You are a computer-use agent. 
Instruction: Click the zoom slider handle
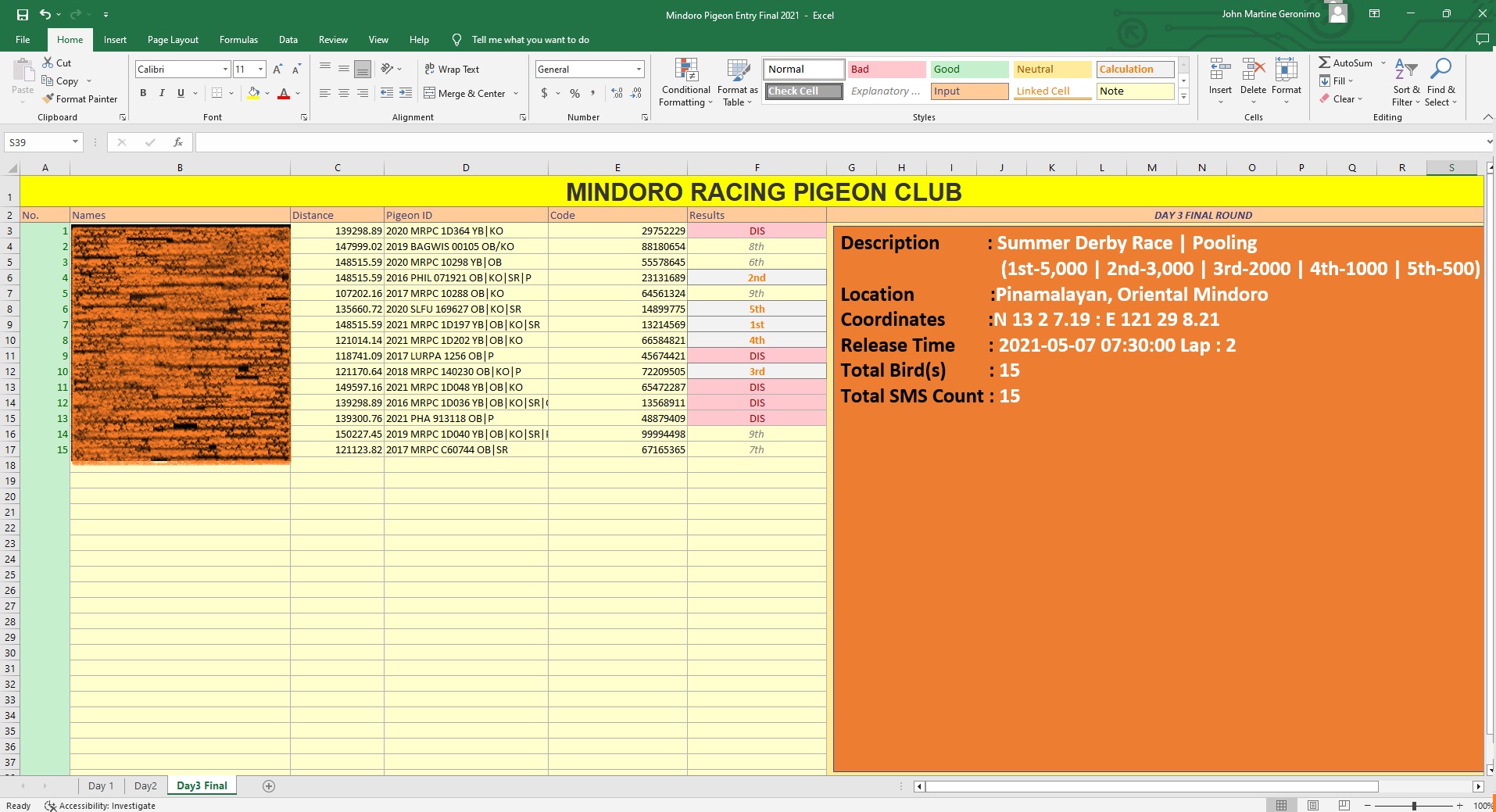click(x=1414, y=805)
